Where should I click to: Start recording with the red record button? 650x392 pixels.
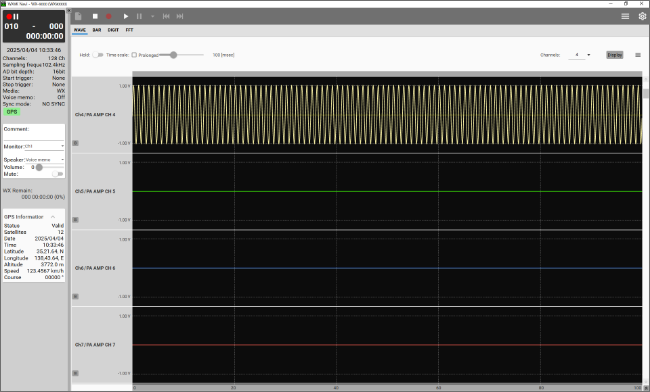point(109,16)
